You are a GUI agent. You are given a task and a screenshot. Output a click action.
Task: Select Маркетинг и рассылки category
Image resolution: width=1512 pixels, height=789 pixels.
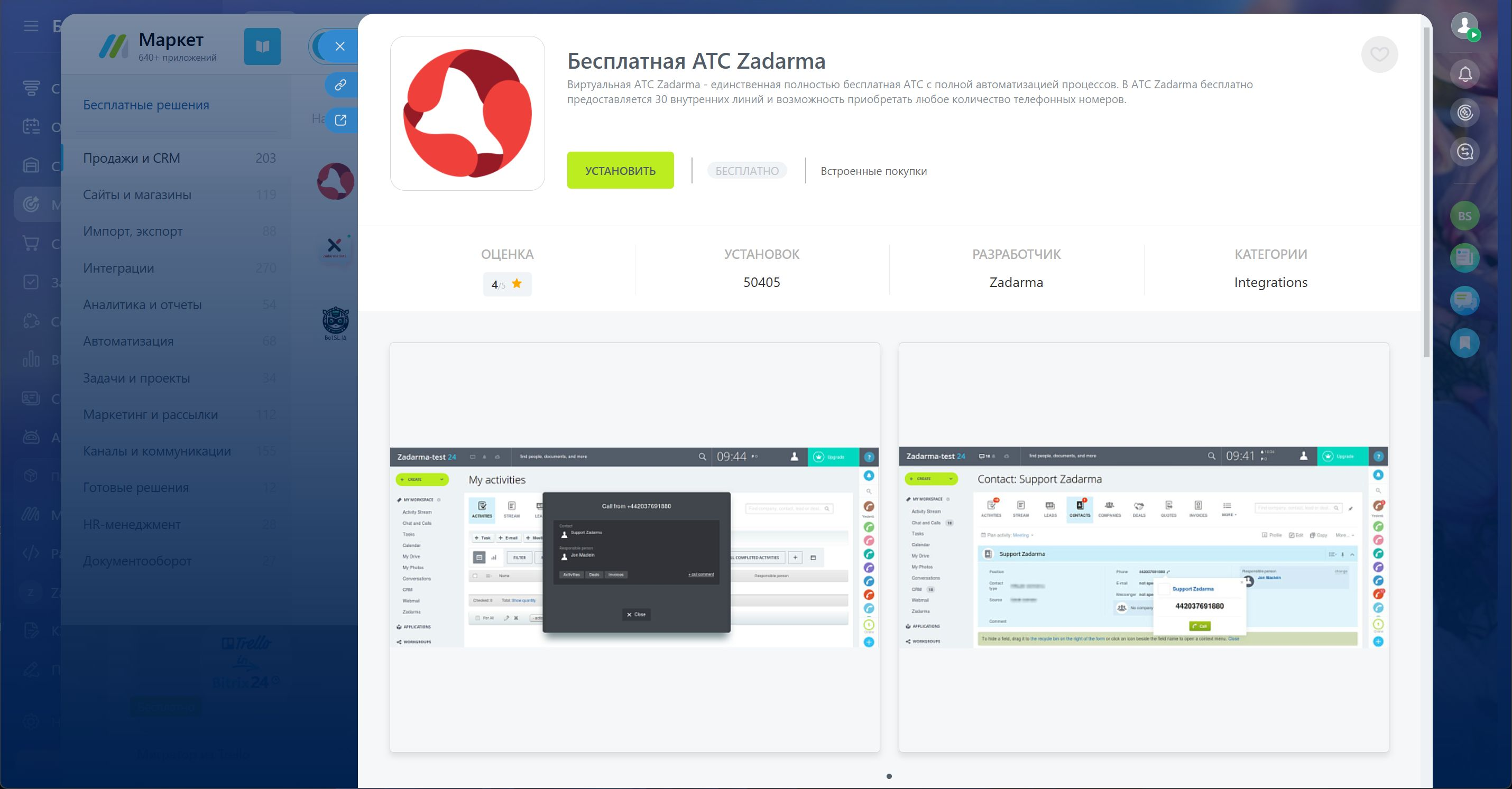(x=179, y=414)
